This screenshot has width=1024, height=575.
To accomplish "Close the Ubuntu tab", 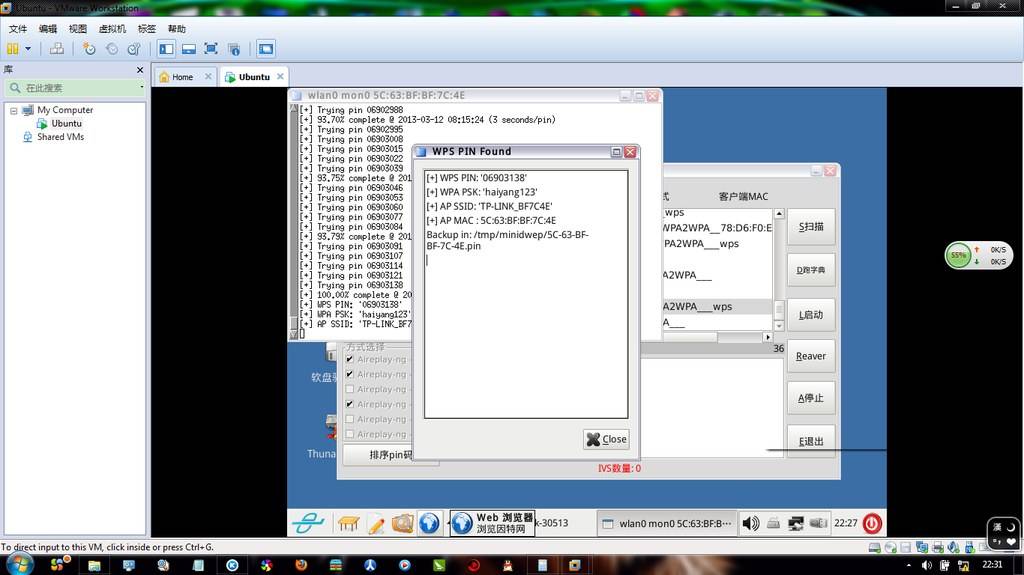I will pos(280,76).
